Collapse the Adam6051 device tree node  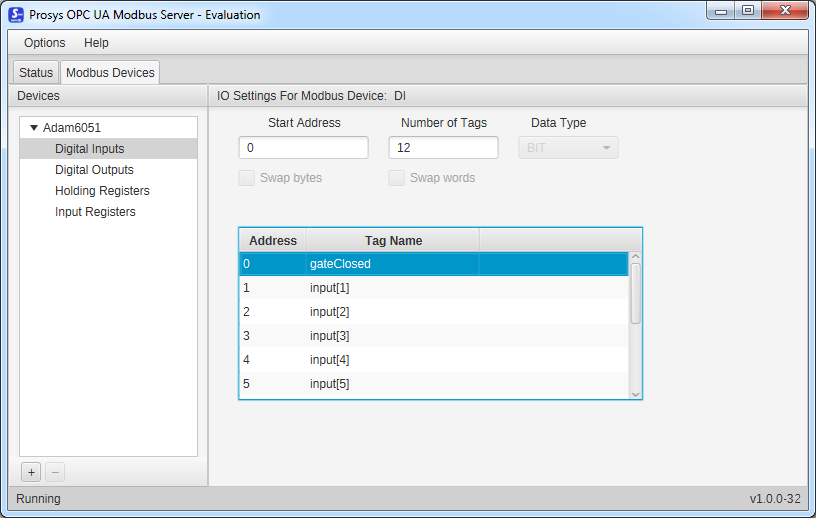[x=34, y=128]
